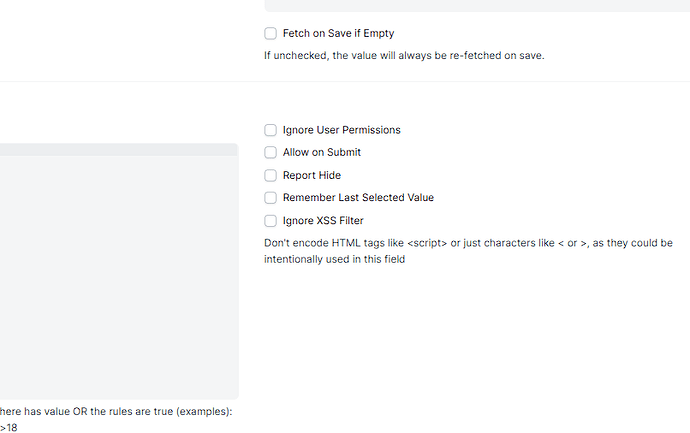Screen dimensions: 690x433
Task: Toggle the Report Hide checkbox
Action: [270, 175]
